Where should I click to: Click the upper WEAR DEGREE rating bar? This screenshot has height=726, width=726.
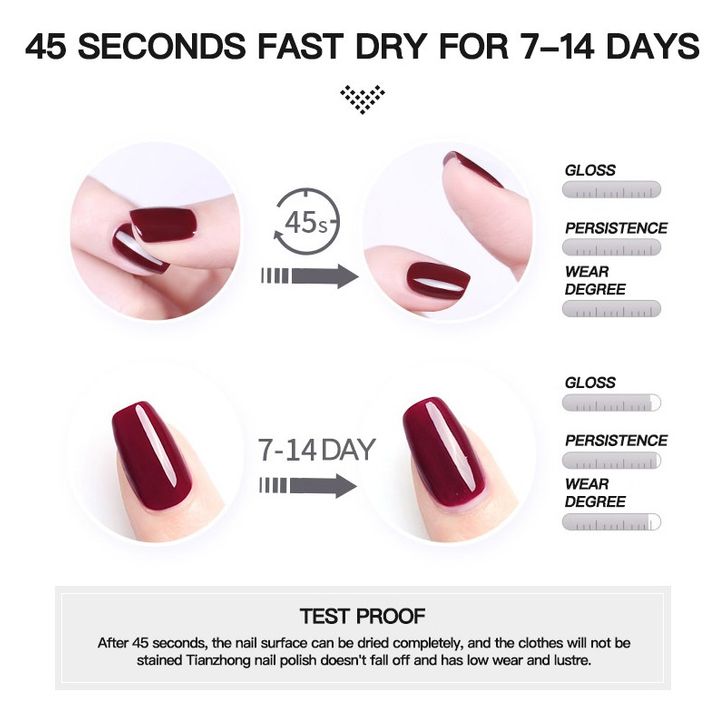tap(611, 309)
